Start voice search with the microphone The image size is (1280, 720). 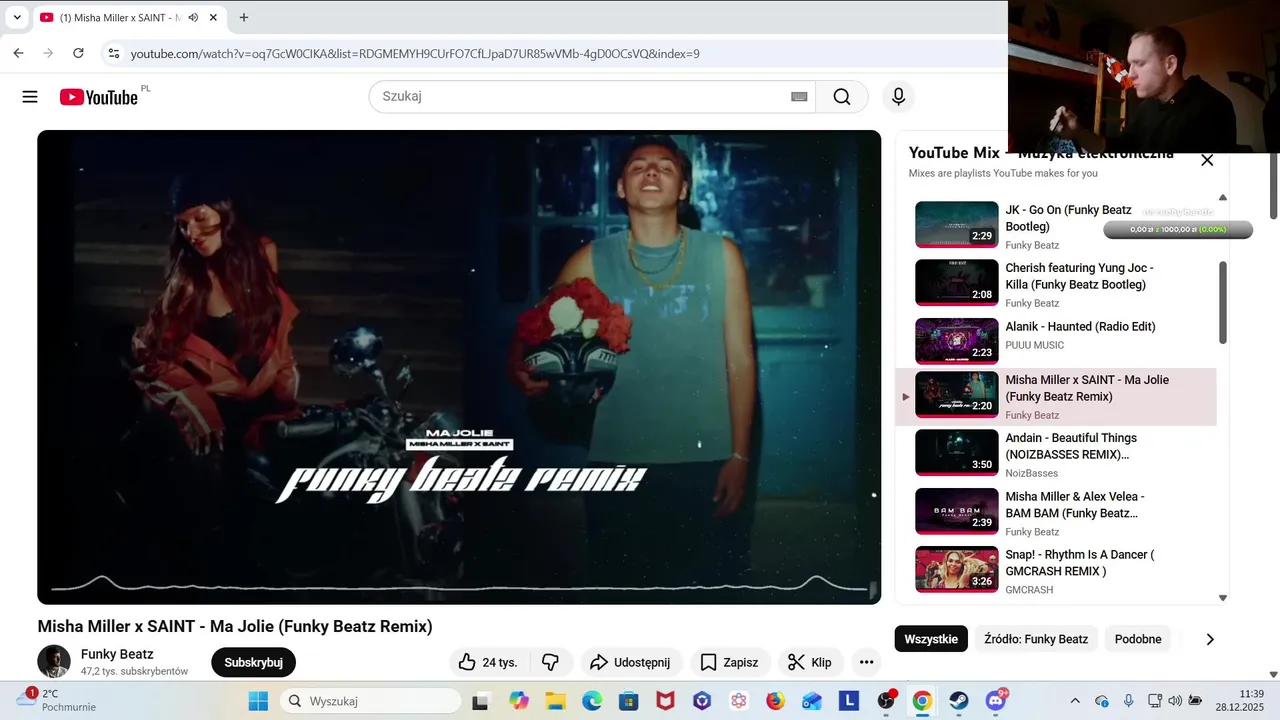click(x=898, y=97)
